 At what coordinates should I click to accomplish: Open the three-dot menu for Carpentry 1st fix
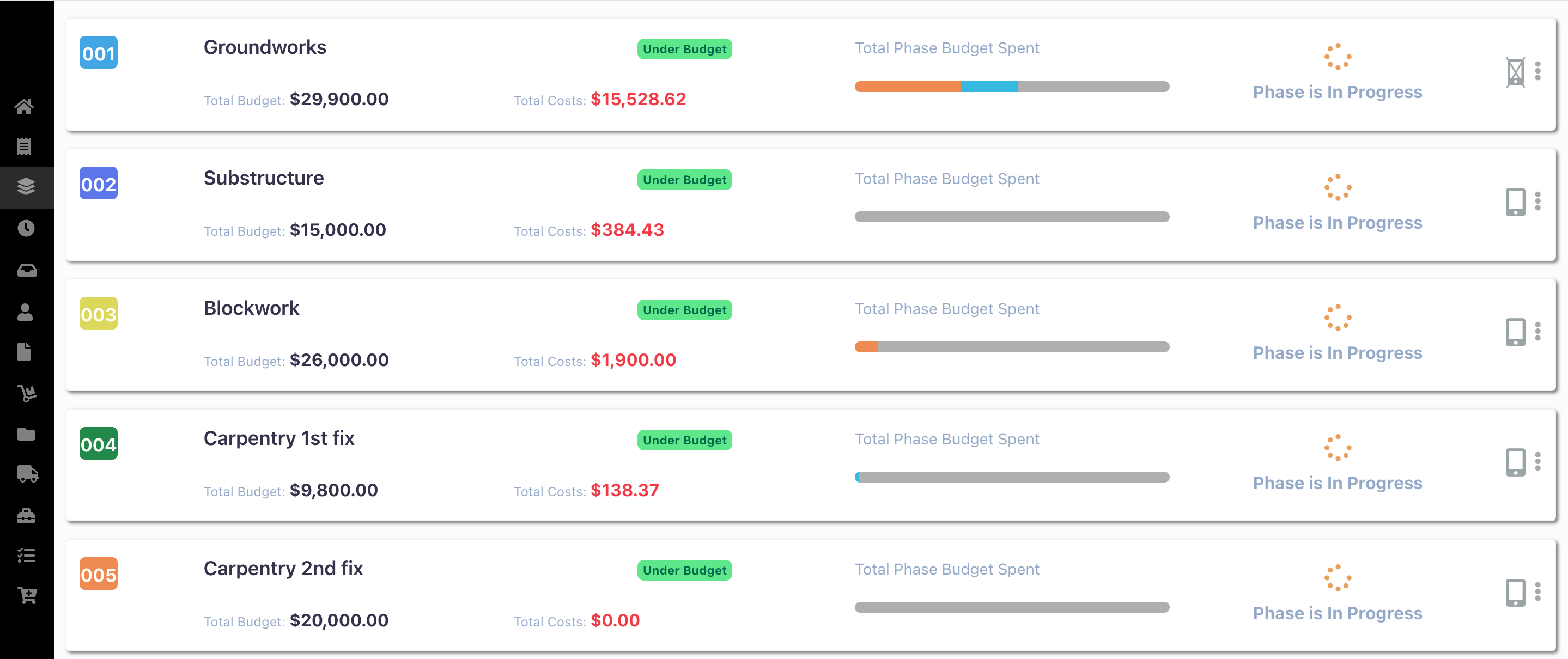[x=1538, y=462]
